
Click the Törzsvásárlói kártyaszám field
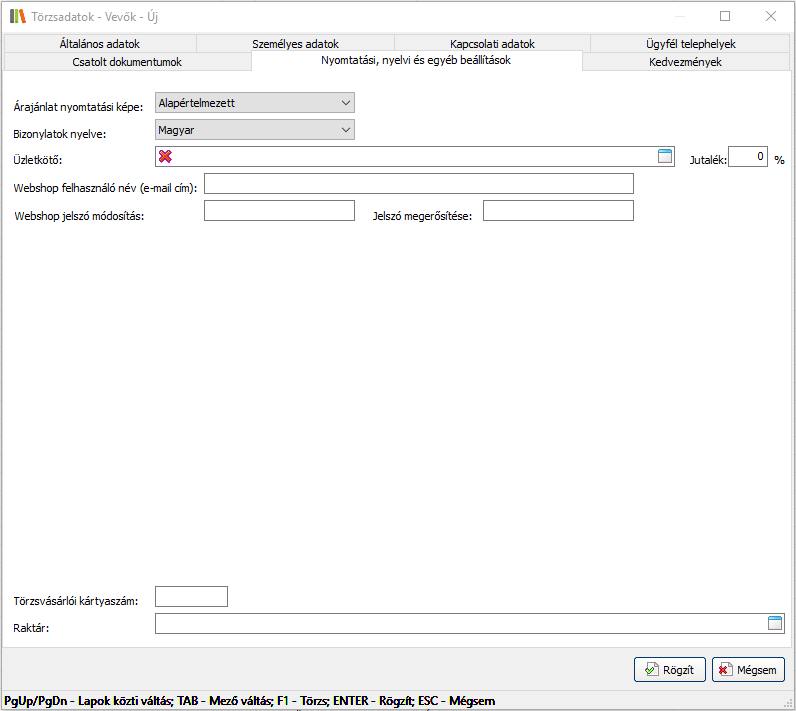tap(192, 597)
